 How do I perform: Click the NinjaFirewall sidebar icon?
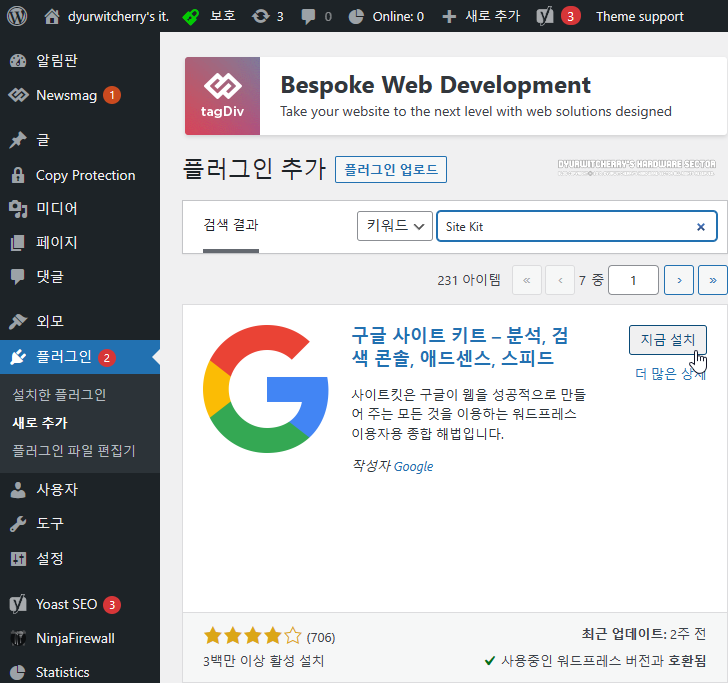click(18, 638)
